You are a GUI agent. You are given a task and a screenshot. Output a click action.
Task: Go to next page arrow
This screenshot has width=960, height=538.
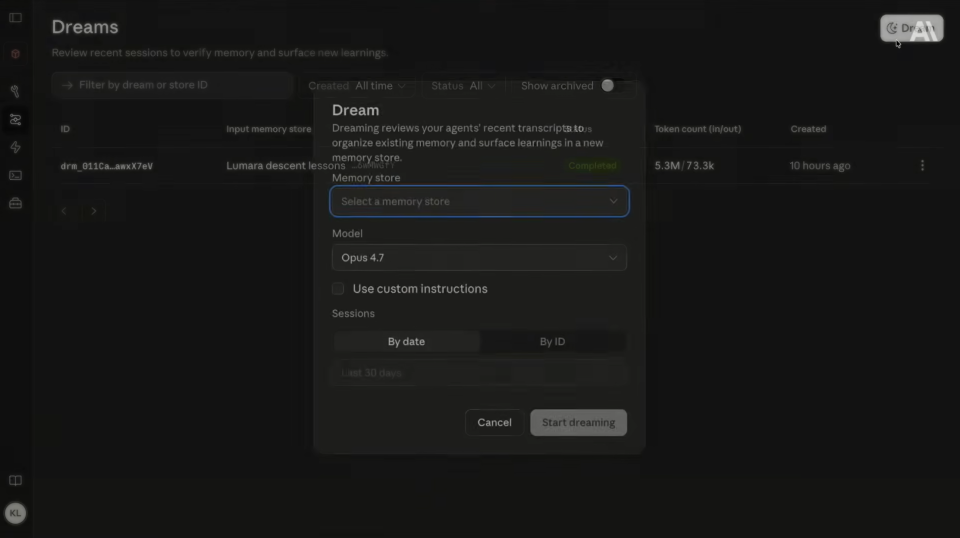click(x=94, y=211)
